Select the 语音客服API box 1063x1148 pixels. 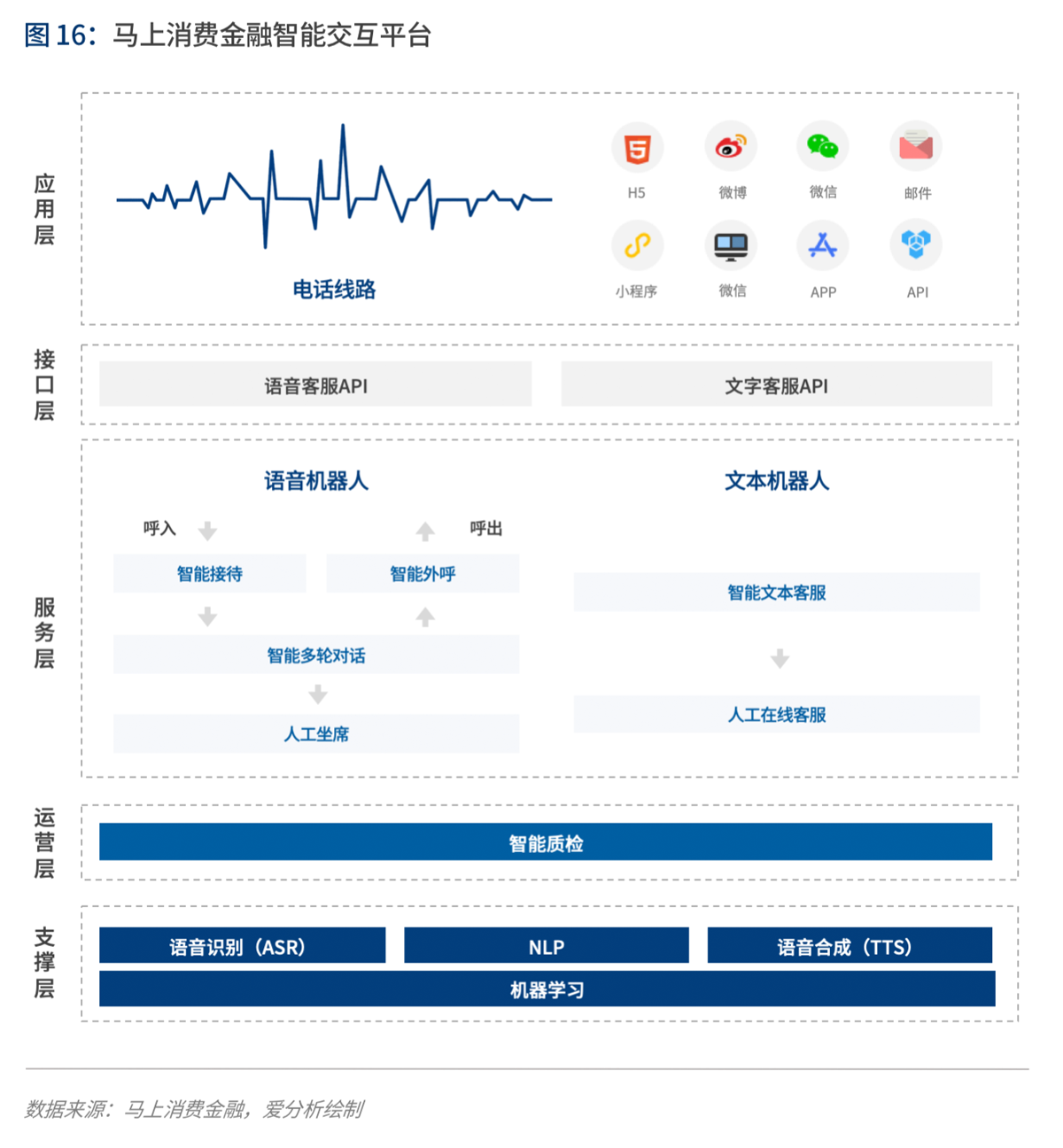(x=315, y=384)
